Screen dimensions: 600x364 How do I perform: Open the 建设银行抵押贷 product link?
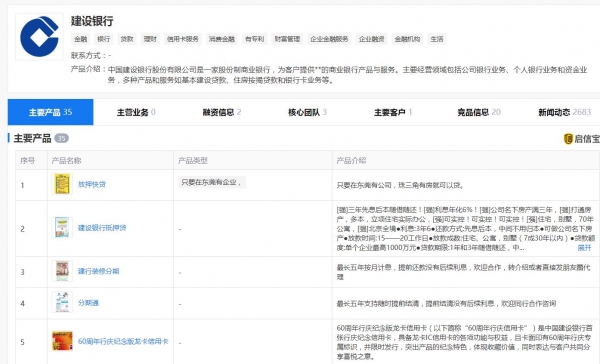pos(102,228)
